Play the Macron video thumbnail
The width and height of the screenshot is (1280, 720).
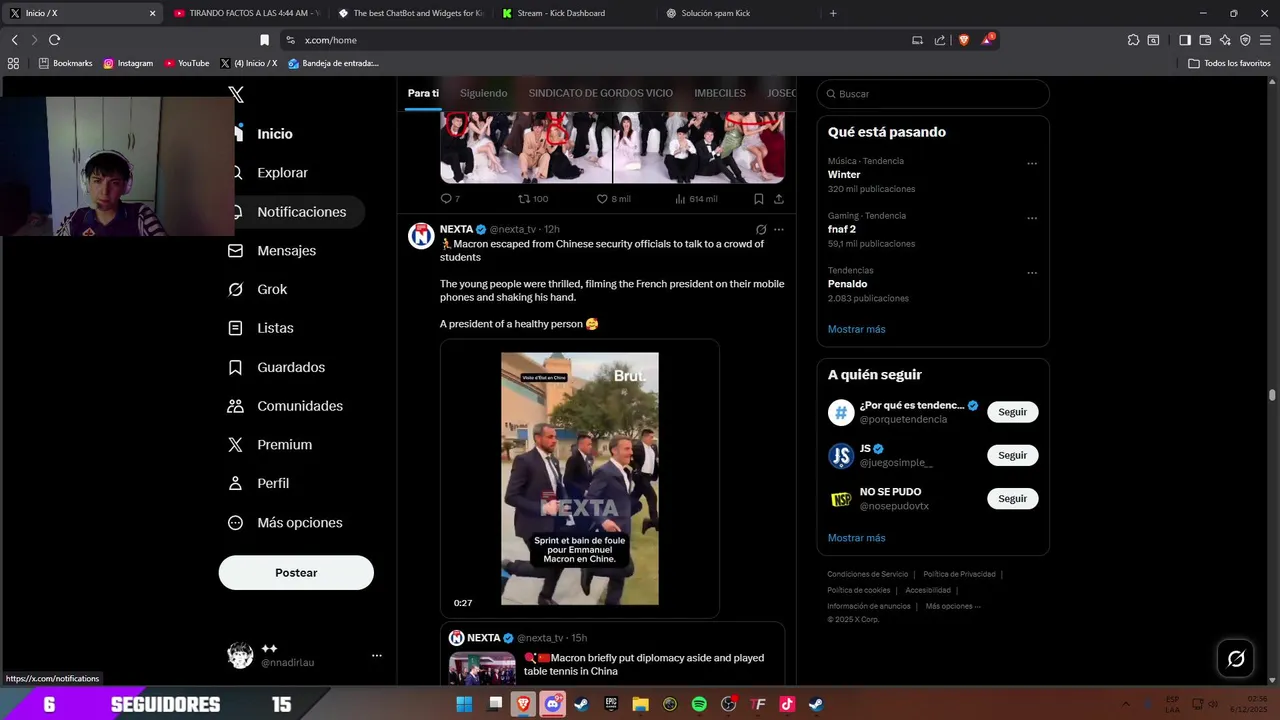tap(580, 479)
